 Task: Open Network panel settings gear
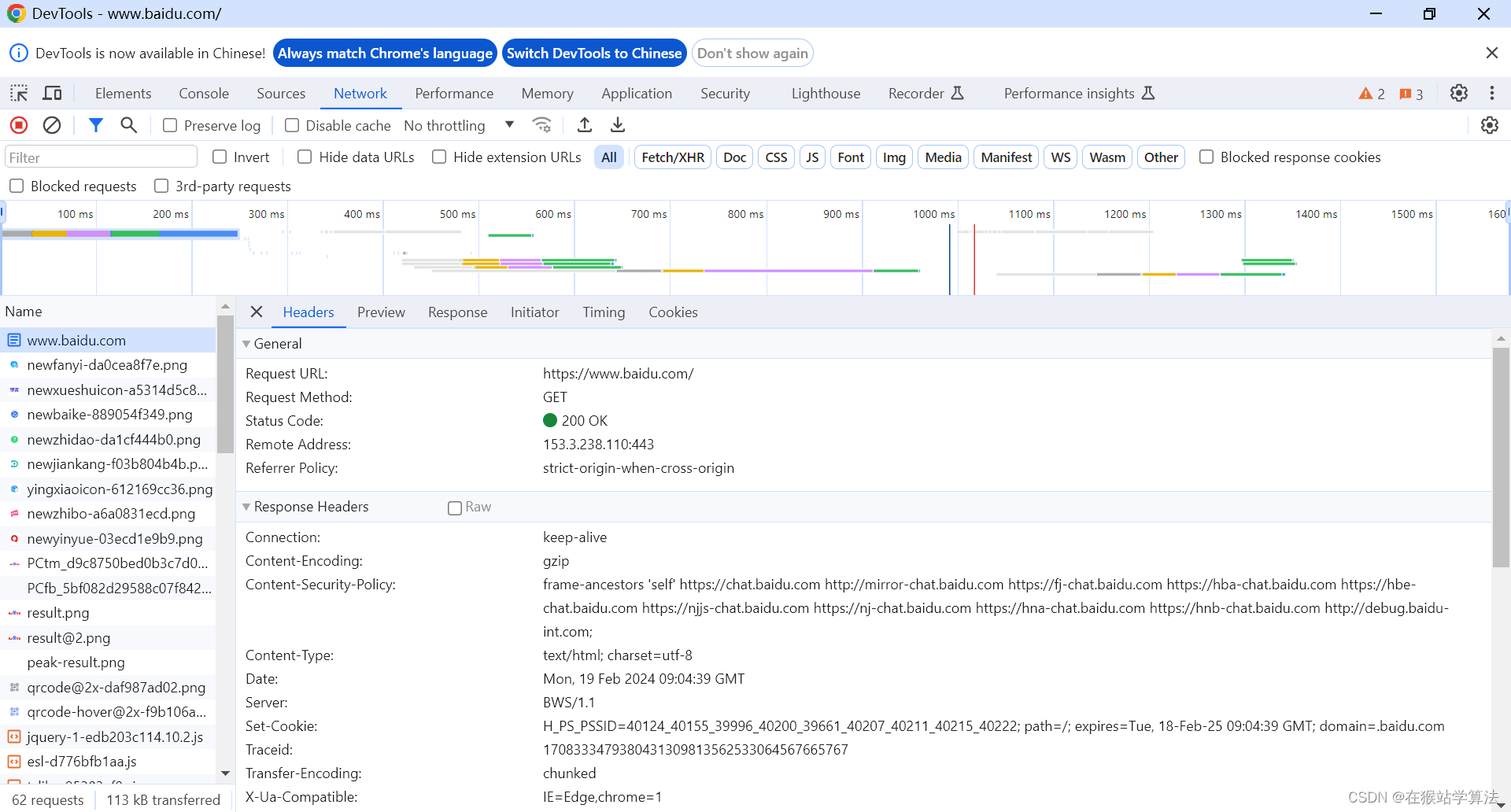click(x=1490, y=125)
